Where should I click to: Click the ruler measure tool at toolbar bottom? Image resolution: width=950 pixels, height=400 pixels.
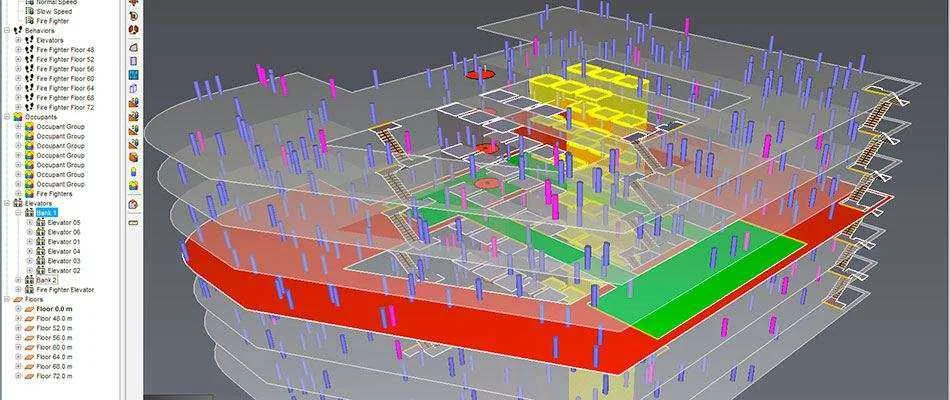[x=133, y=223]
